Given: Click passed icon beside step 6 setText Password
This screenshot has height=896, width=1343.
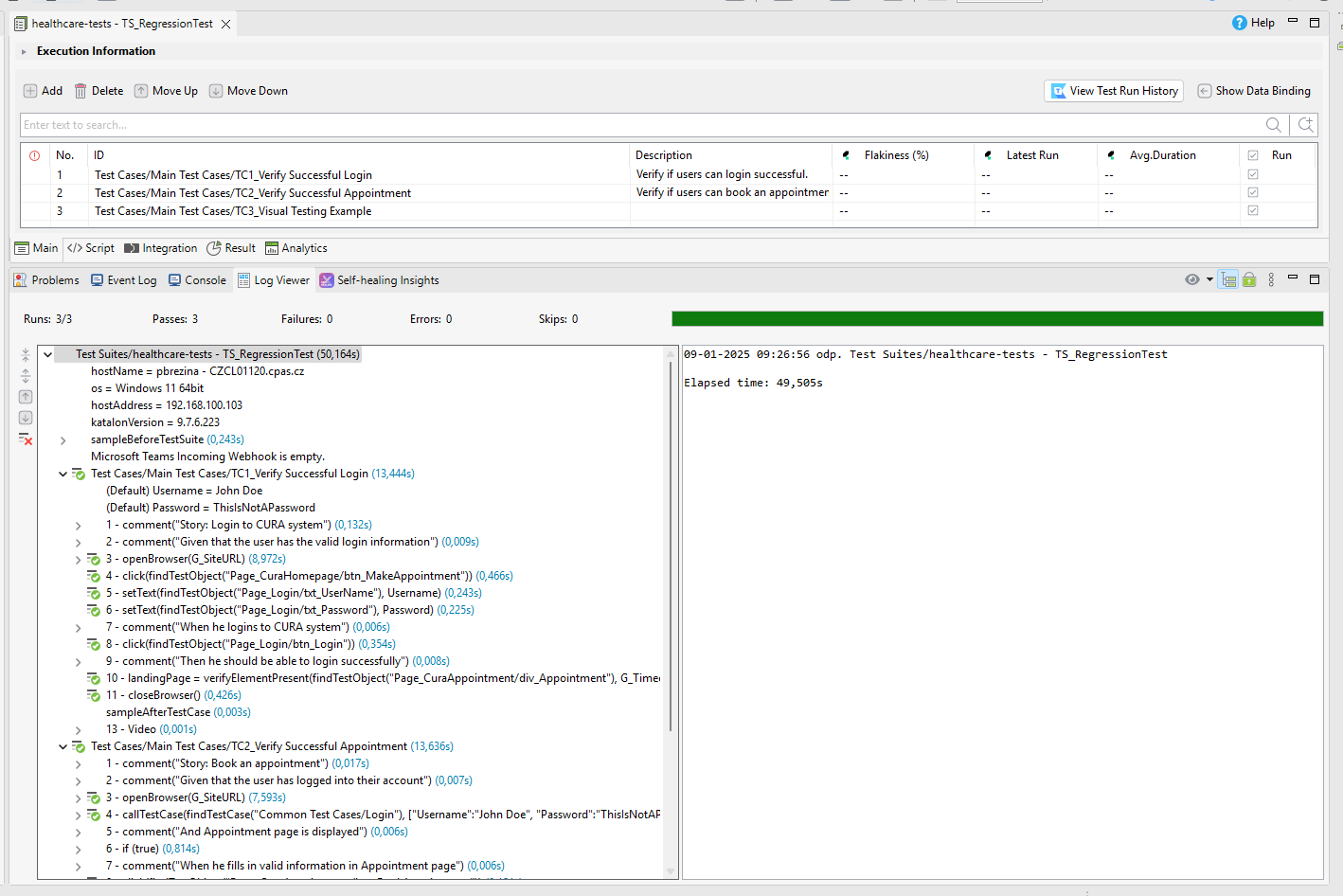Looking at the screenshot, I should [x=94, y=610].
